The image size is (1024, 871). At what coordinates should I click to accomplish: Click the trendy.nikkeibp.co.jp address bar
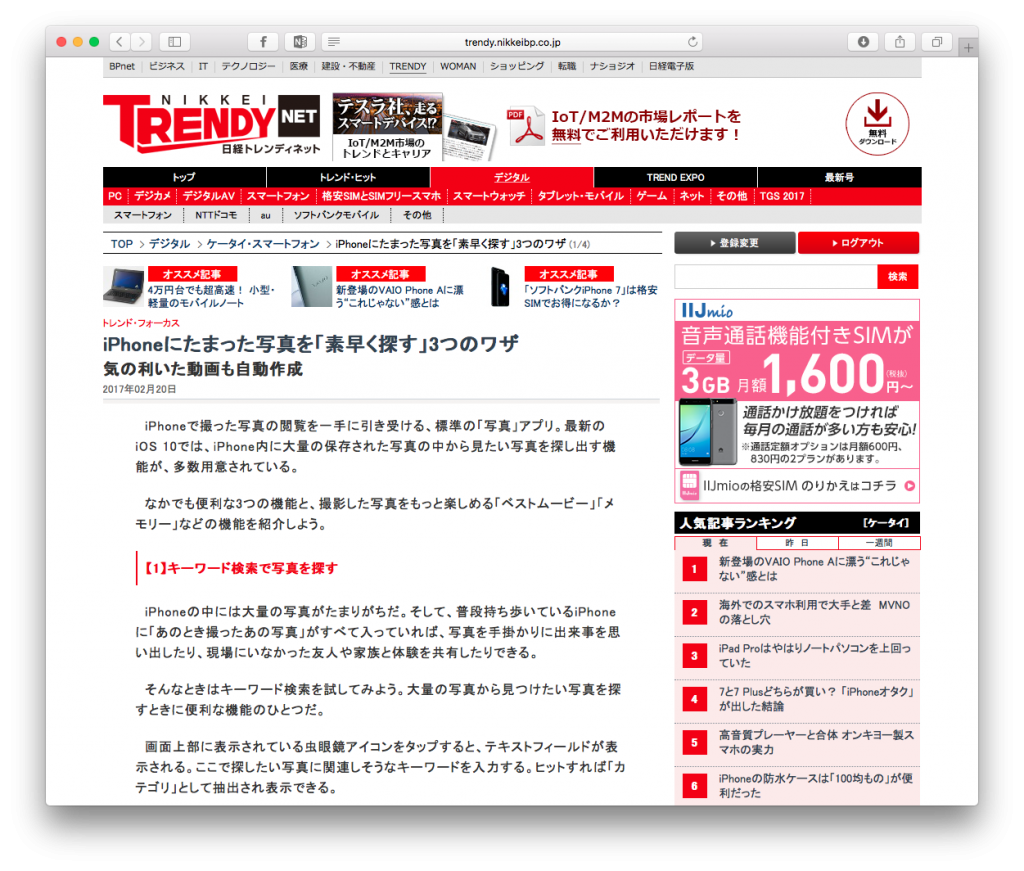[x=513, y=42]
